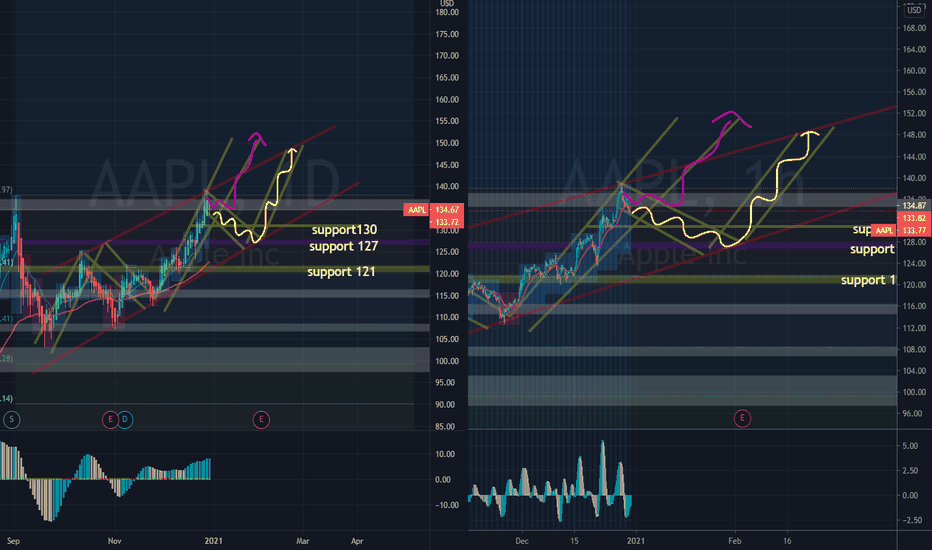Screen dimensions: 932x550
Task: Click the Sep label on left time axis
Action: (13, 541)
